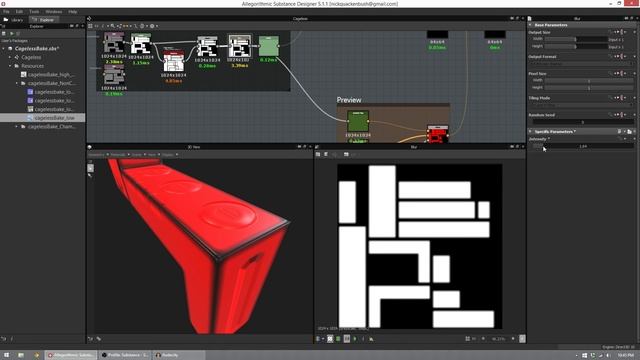Click the tiling toggle icon in 2D view bottom bar
This screenshot has height=360, width=640.
pyautogui.click(x=330, y=339)
